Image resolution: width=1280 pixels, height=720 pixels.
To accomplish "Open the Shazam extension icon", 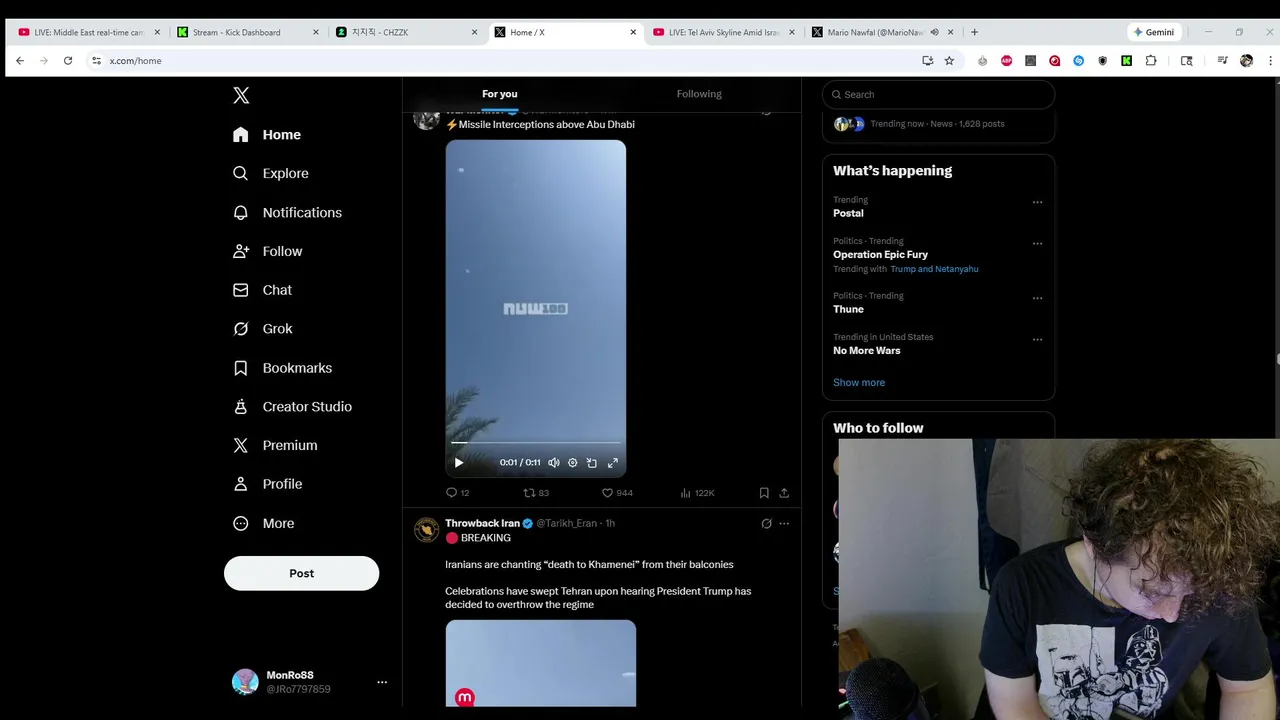I will pyautogui.click(x=1078, y=61).
